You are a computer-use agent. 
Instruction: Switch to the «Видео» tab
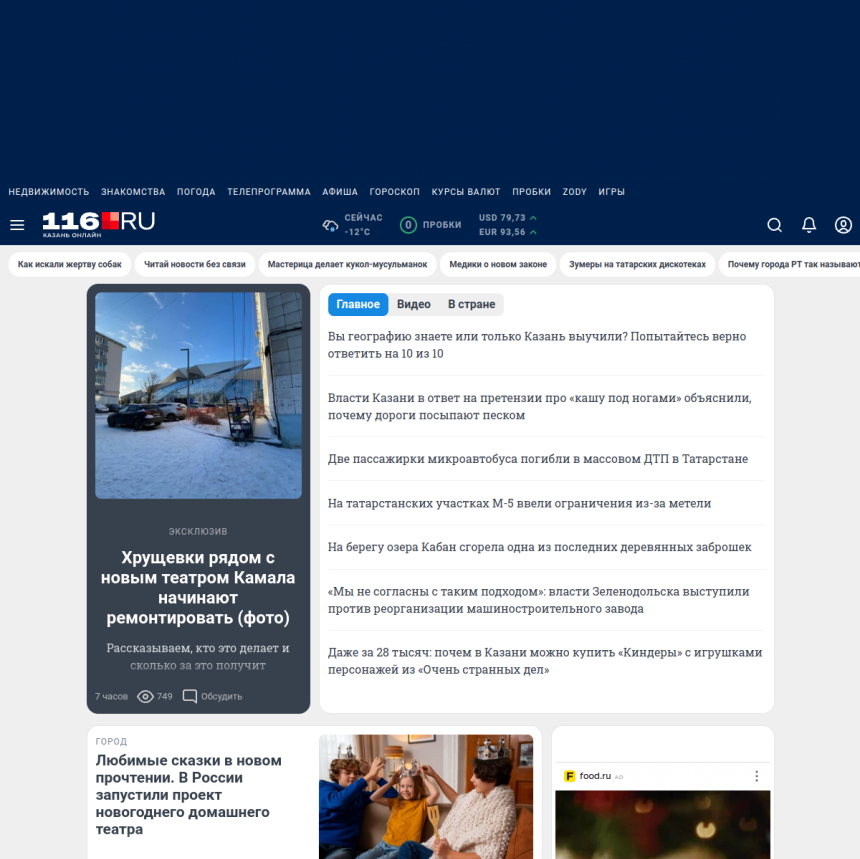(x=413, y=304)
